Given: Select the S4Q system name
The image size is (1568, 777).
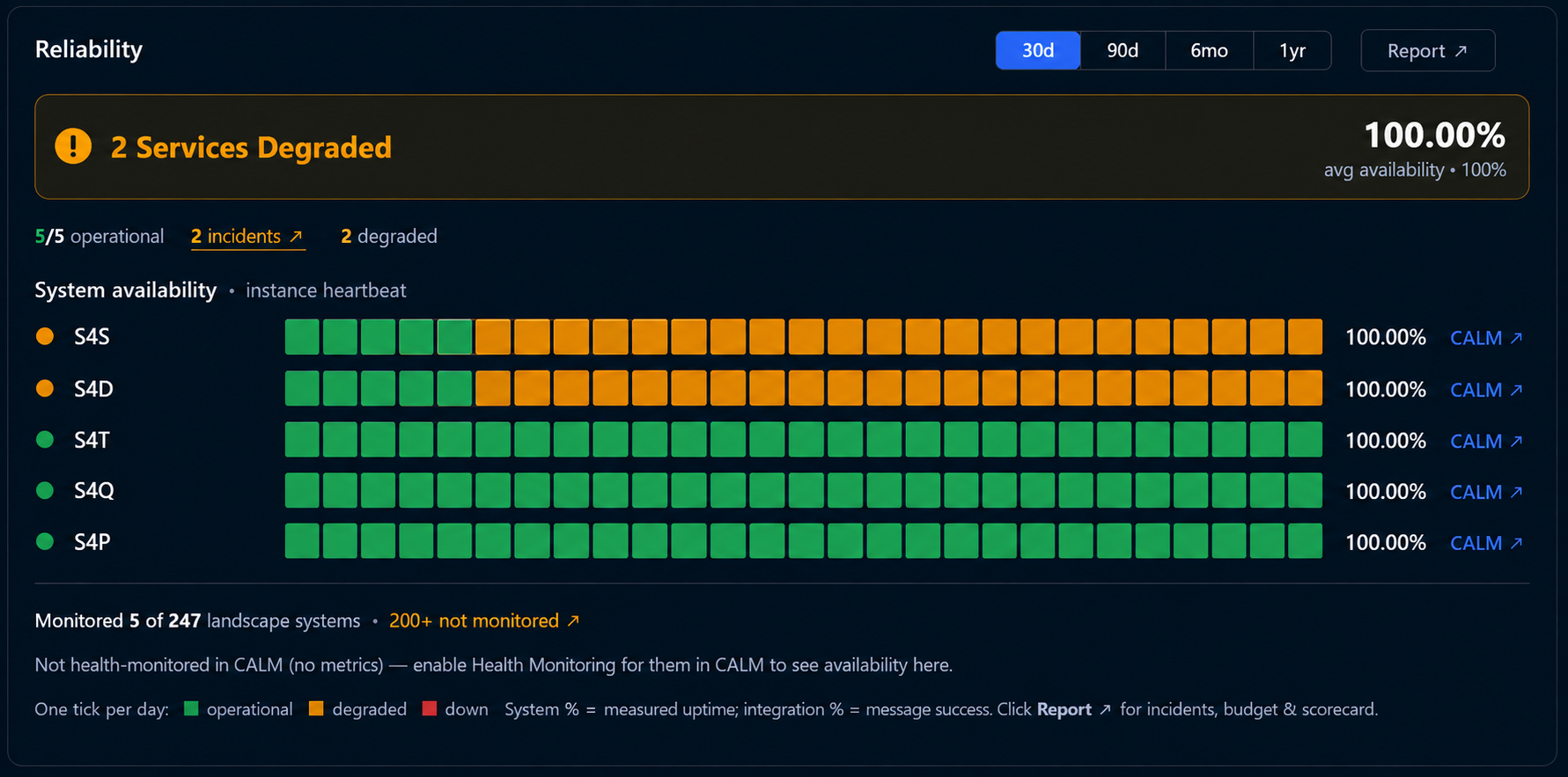Looking at the screenshot, I should click(94, 491).
